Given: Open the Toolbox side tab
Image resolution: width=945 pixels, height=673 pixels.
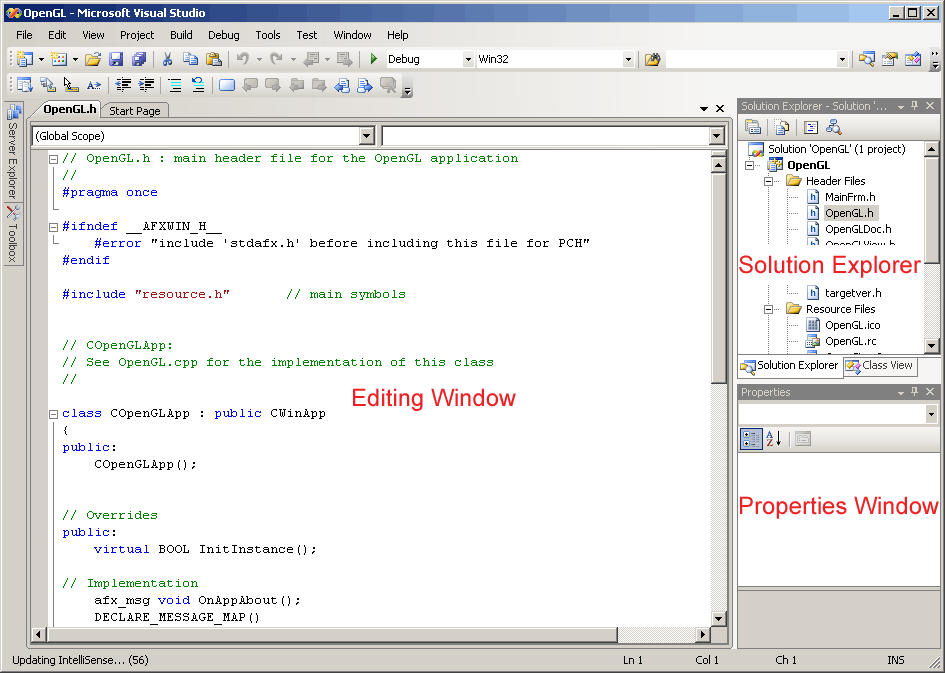Looking at the screenshot, I should pyautogui.click(x=13, y=234).
